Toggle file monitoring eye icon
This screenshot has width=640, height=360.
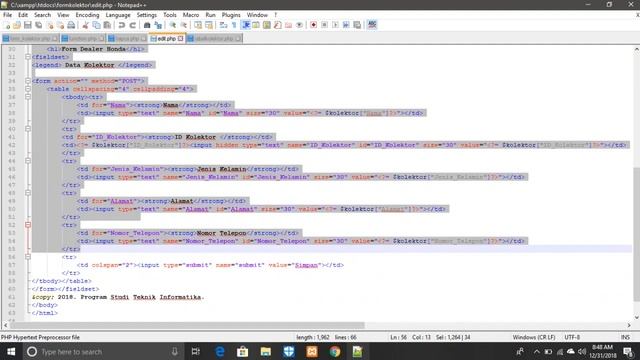click(x=299, y=25)
